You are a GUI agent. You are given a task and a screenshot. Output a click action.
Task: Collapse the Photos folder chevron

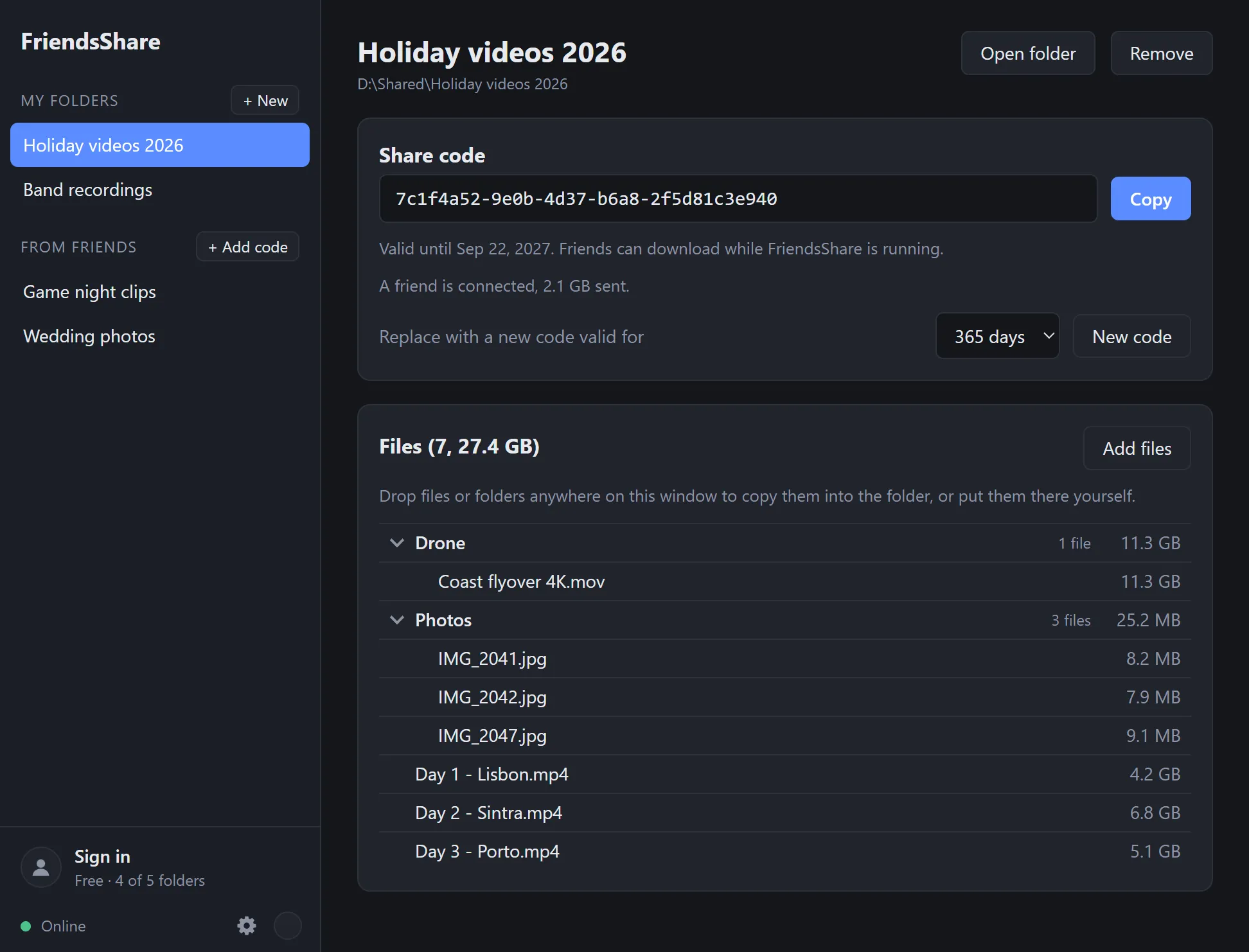click(397, 620)
